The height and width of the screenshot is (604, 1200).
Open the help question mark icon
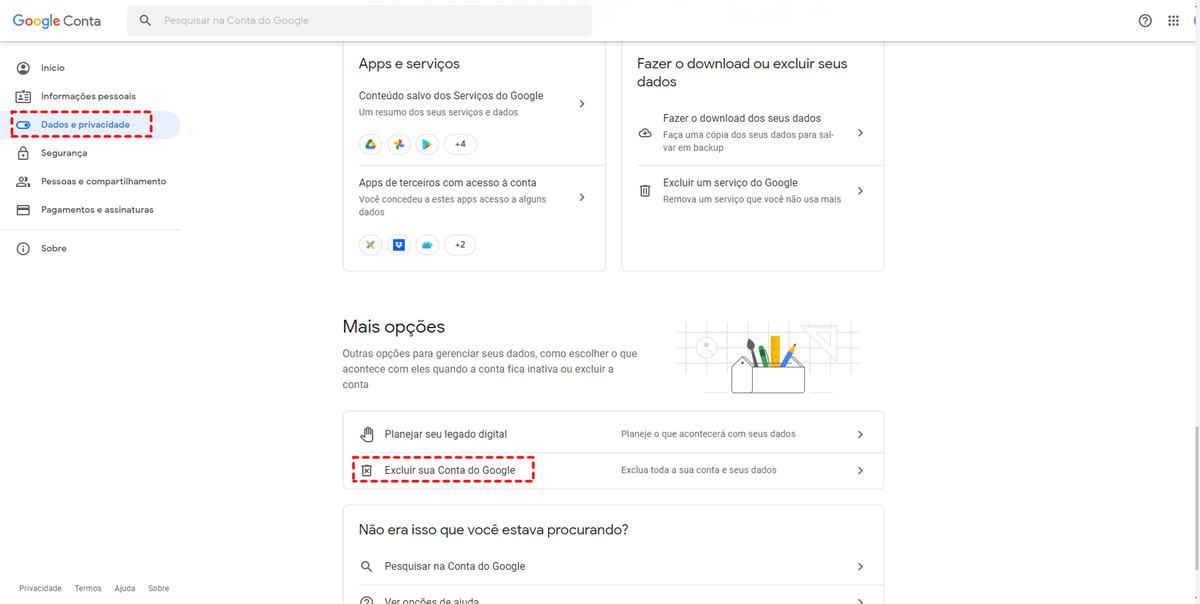[1145, 20]
